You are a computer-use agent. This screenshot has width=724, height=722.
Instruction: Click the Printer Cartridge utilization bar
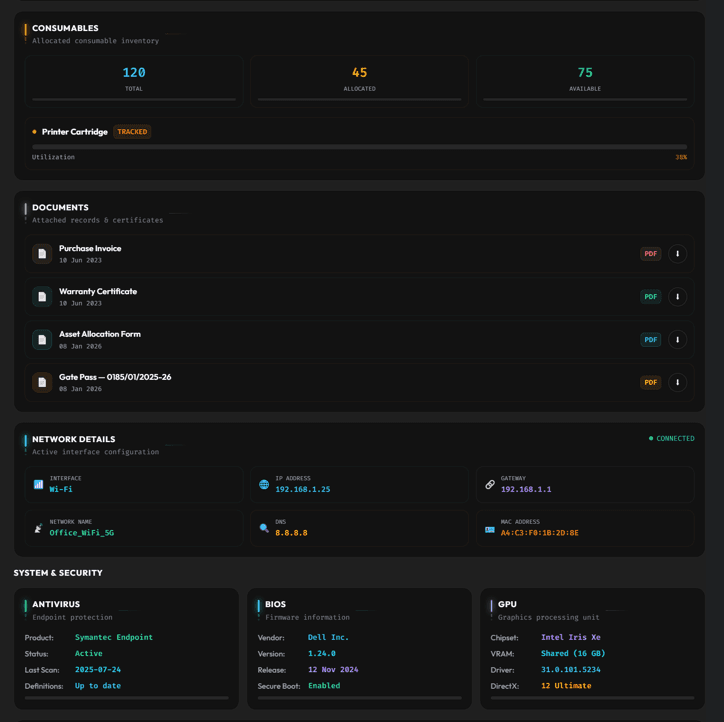point(359,147)
